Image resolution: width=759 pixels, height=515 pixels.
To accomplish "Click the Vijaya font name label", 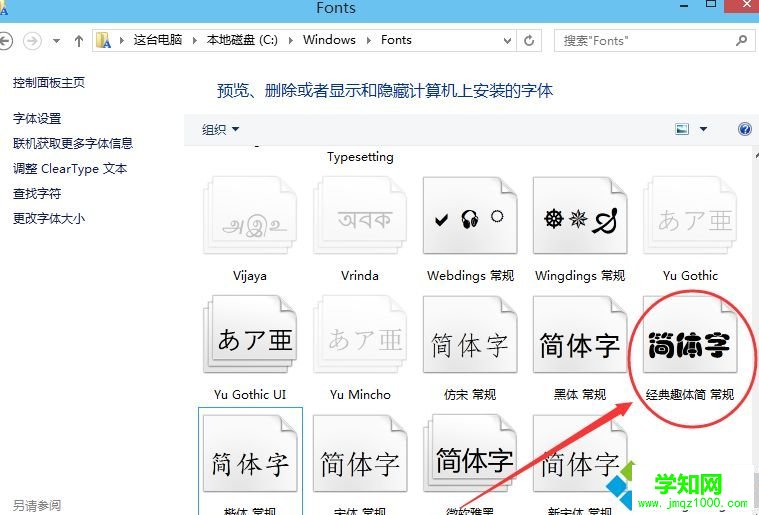I will [x=250, y=275].
